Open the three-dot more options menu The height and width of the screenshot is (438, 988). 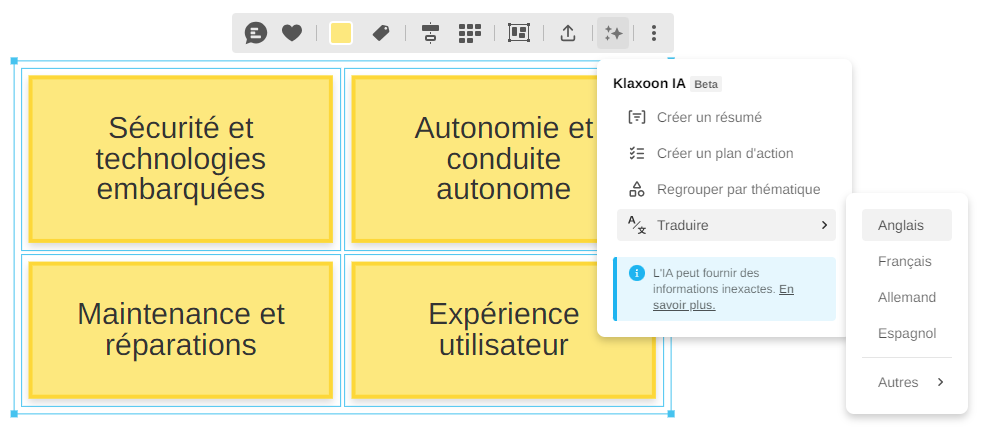click(x=654, y=34)
